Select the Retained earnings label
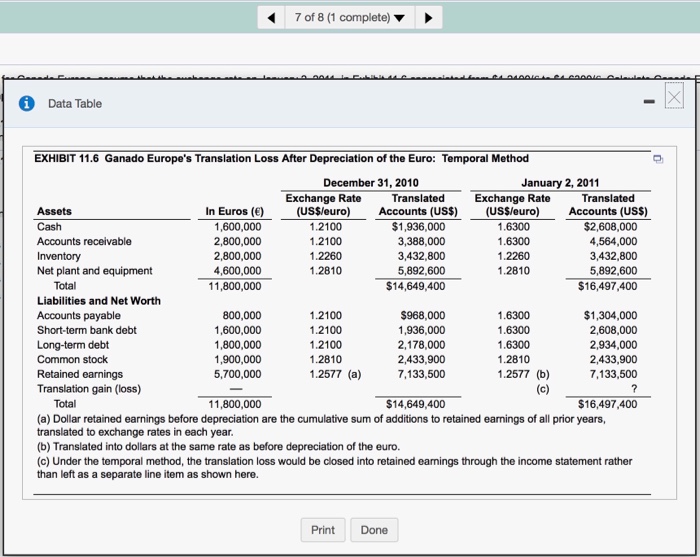This screenshot has height=557, width=700. [x=80, y=374]
